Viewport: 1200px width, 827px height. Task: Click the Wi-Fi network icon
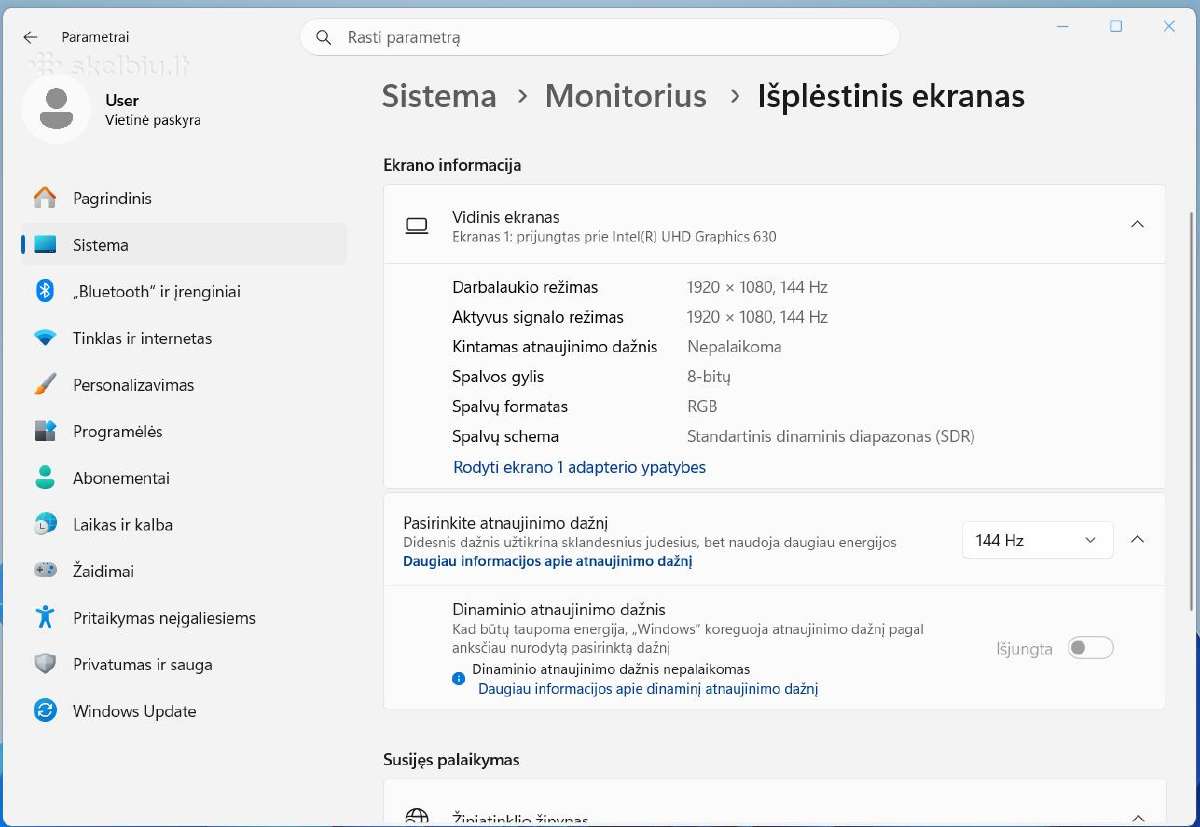(45, 338)
